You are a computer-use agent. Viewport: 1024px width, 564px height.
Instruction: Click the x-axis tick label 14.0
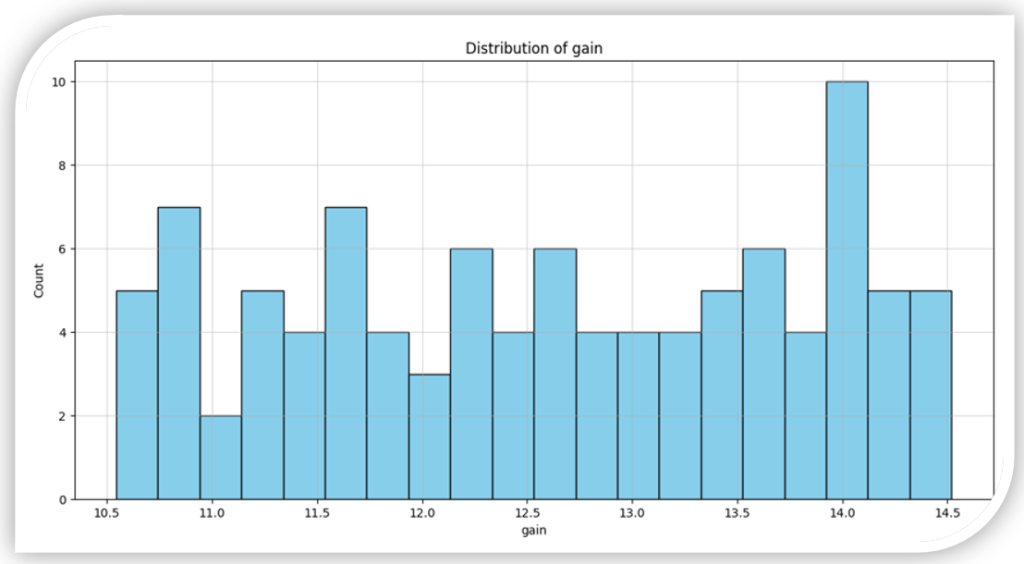[x=842, y=513]
